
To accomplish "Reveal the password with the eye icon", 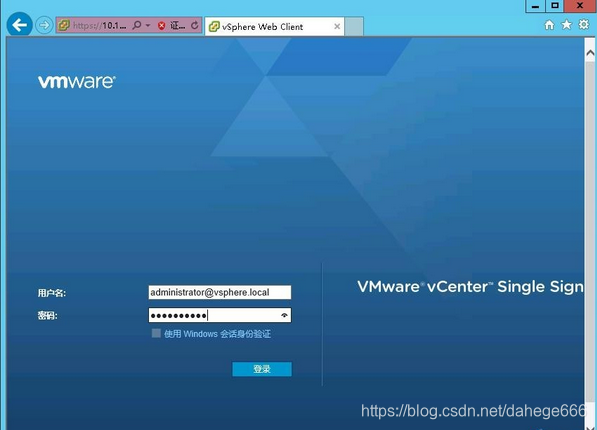I will (x=284, y=315).
